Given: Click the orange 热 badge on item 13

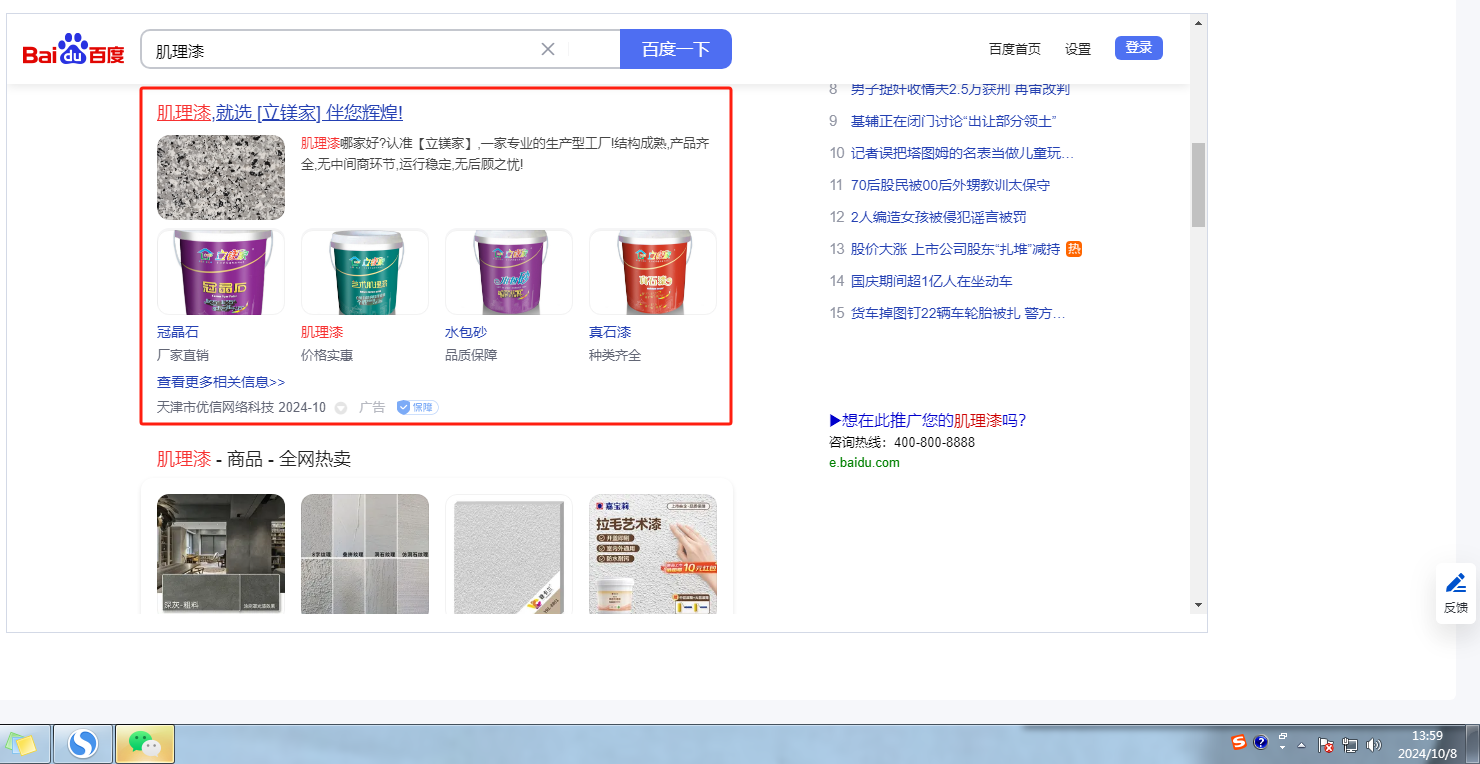Looking at the screenshot, I should coord(1074,249).
